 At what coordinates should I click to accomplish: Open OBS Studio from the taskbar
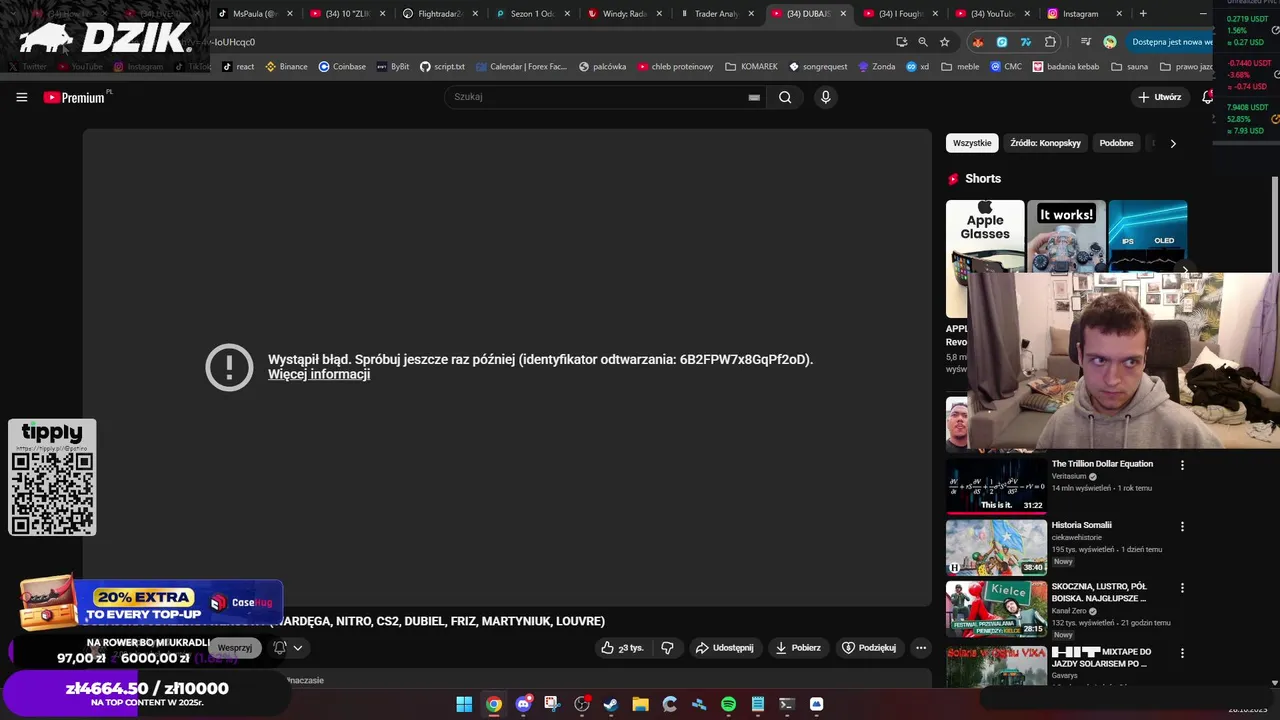582,704
